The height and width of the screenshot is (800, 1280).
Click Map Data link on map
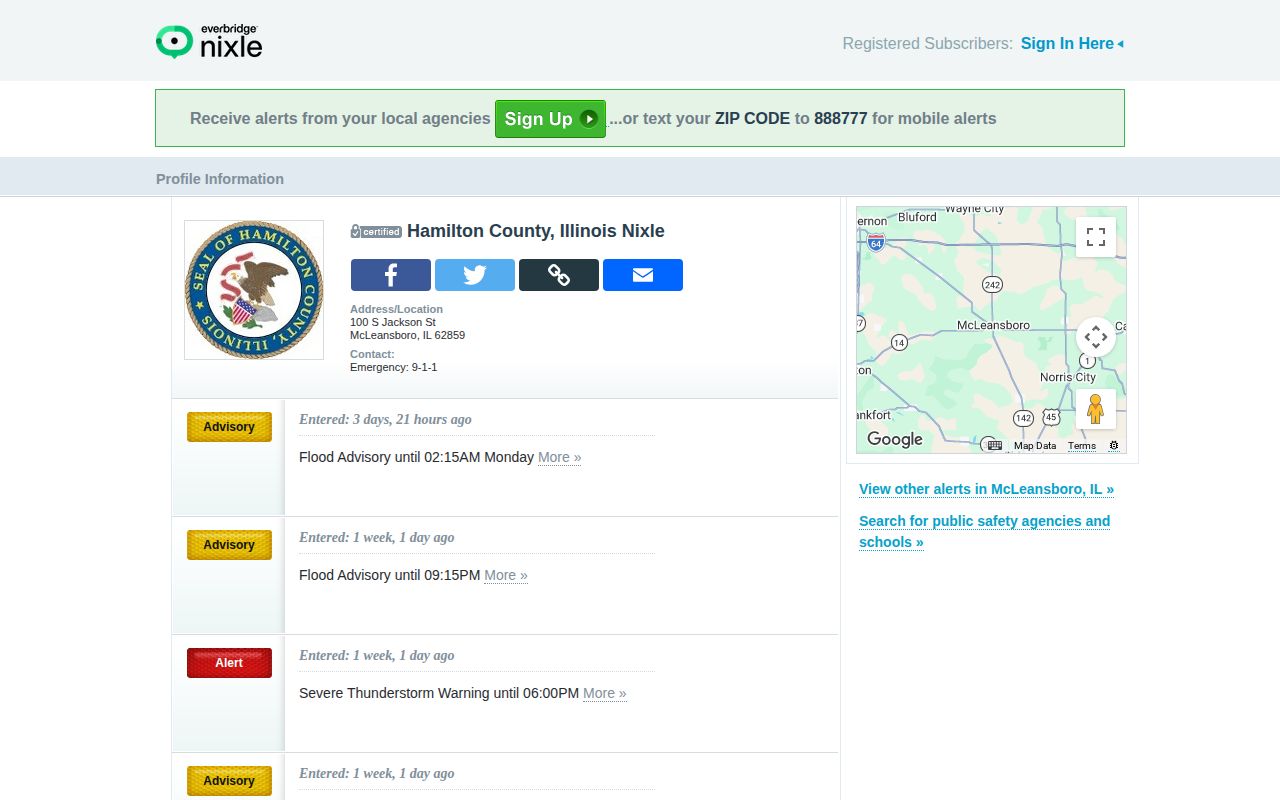click(x=1035, y=446)
